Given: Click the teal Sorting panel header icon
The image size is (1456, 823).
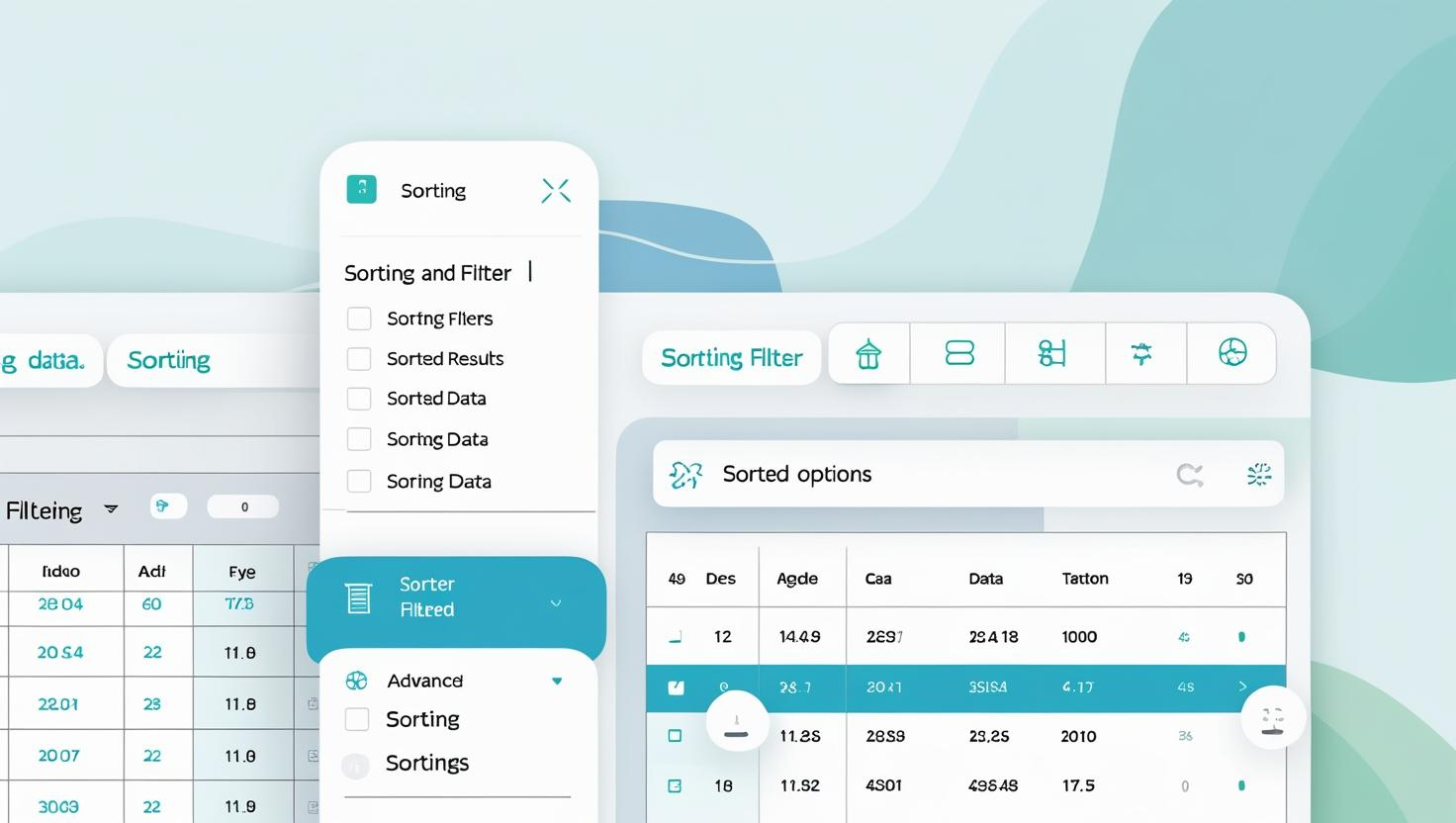Looking at the screenshot, I should (x=361, y=189).
